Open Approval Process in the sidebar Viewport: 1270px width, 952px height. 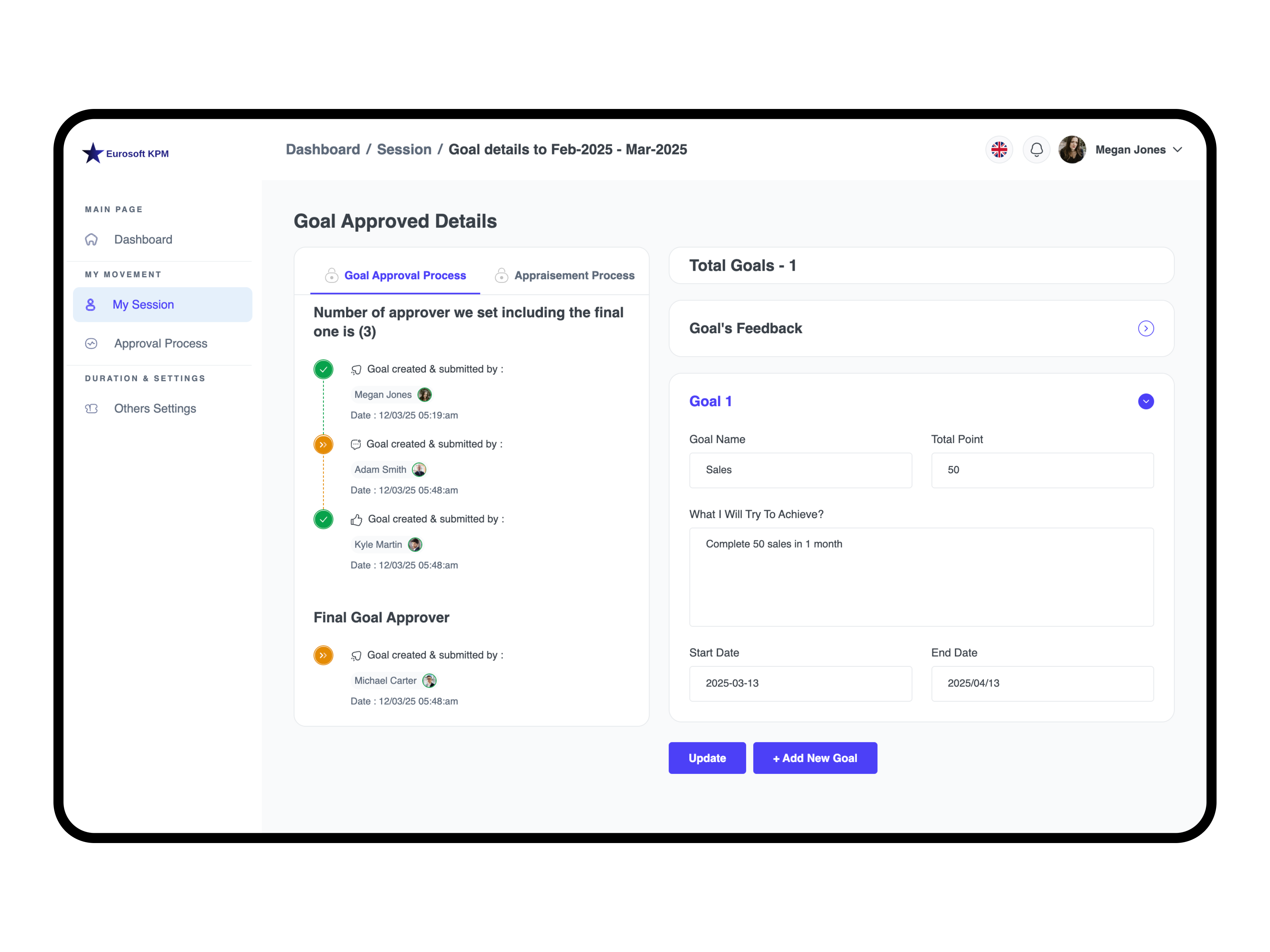click(x=160, y=343)
